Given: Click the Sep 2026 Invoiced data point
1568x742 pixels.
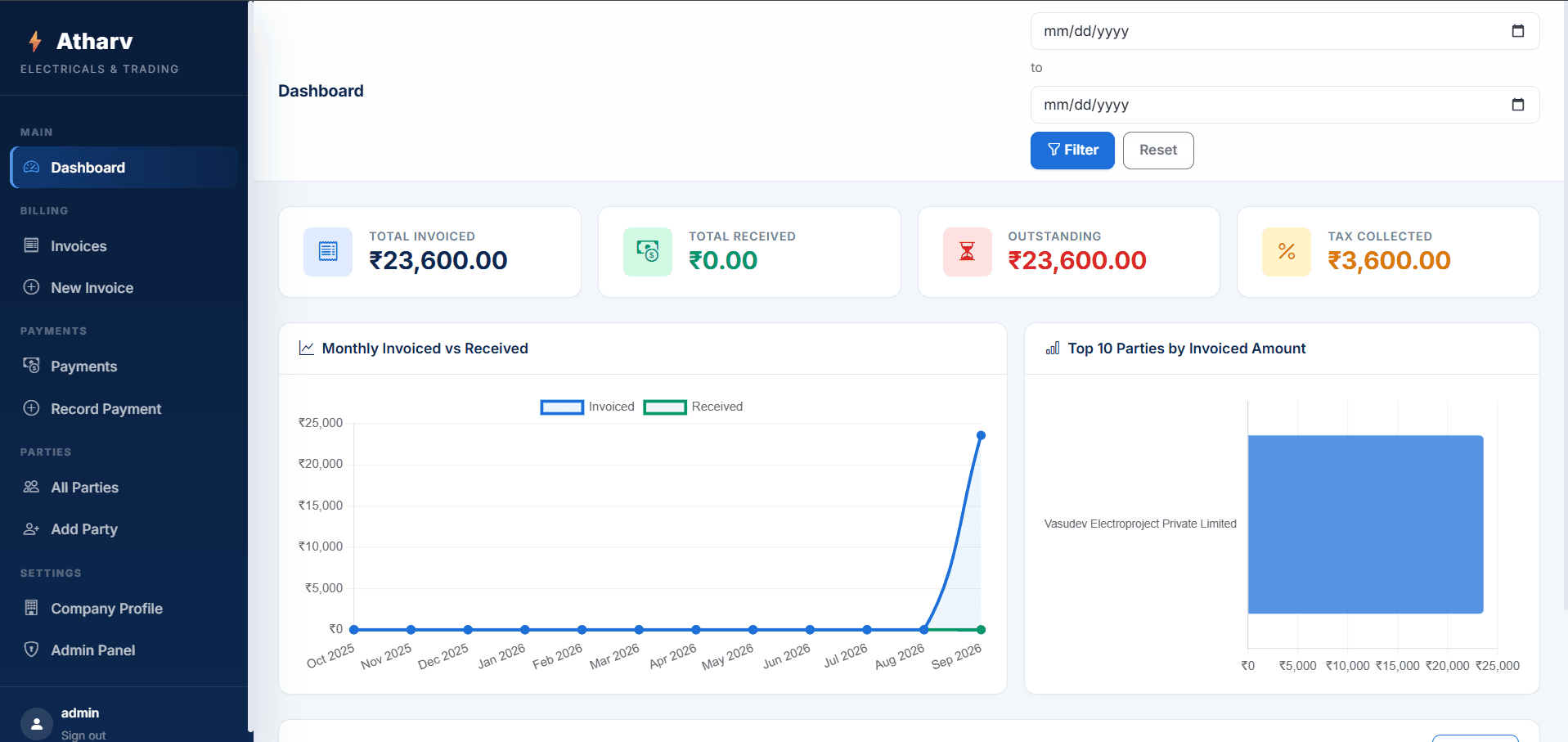Looking at the screenshot, I should point(981,435).
